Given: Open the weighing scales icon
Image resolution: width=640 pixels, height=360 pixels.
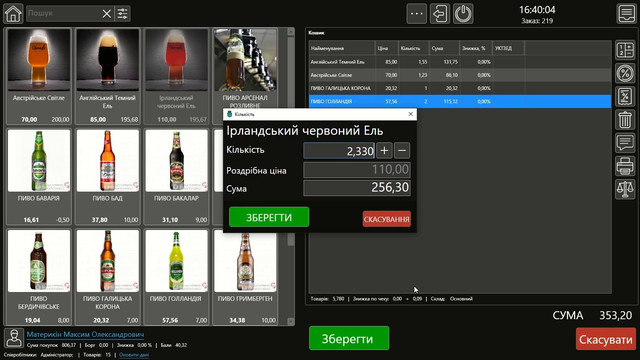Looking at the screenshot, I should click(x=625, y=189).
